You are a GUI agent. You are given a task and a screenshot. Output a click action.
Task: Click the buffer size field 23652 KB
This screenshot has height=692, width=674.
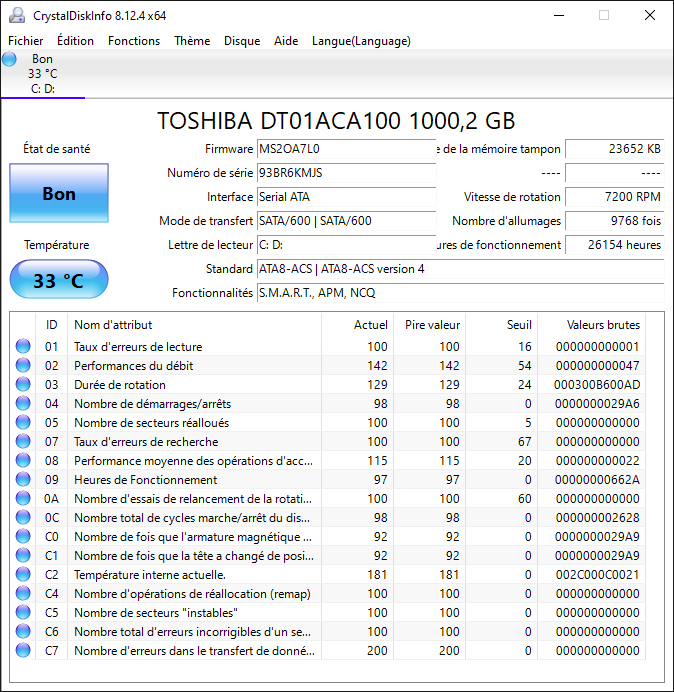coord(614,149)
